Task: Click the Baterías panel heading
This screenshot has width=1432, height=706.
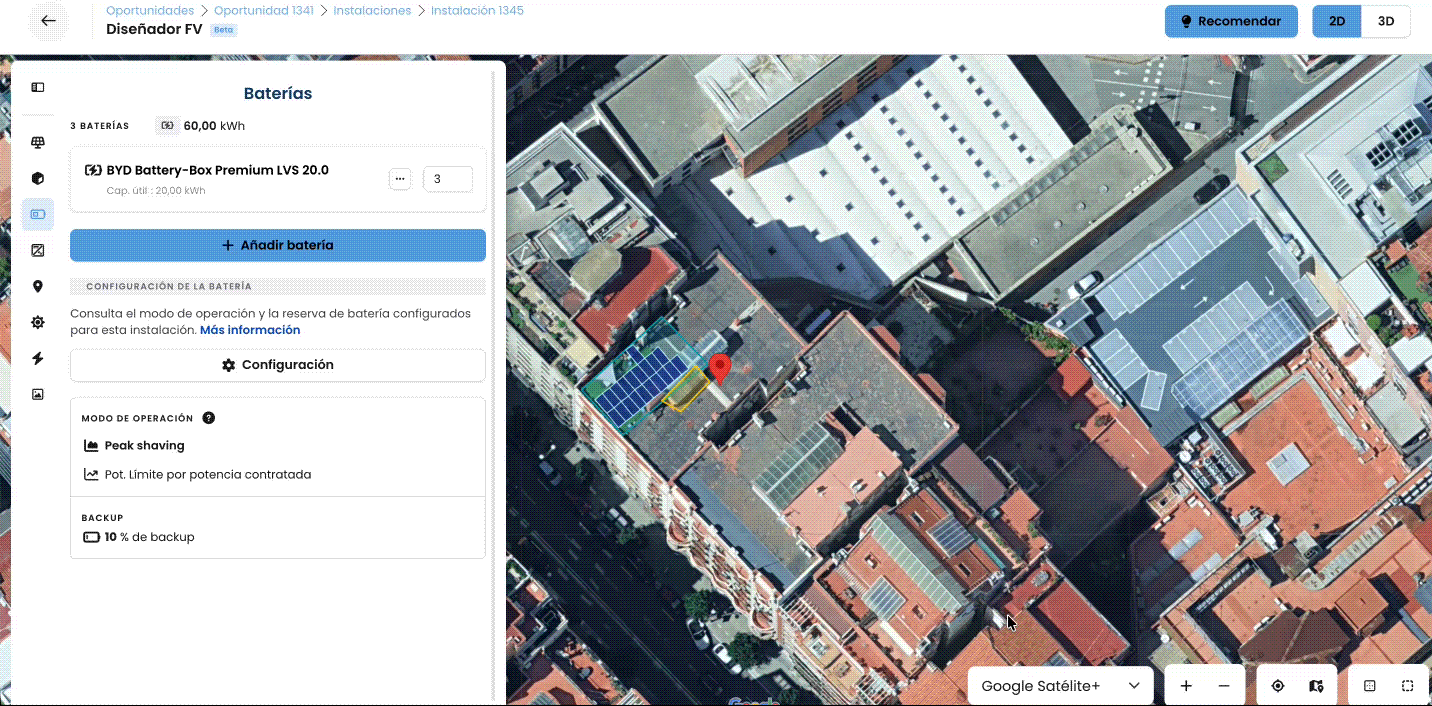Action: [x=278, y=94]
